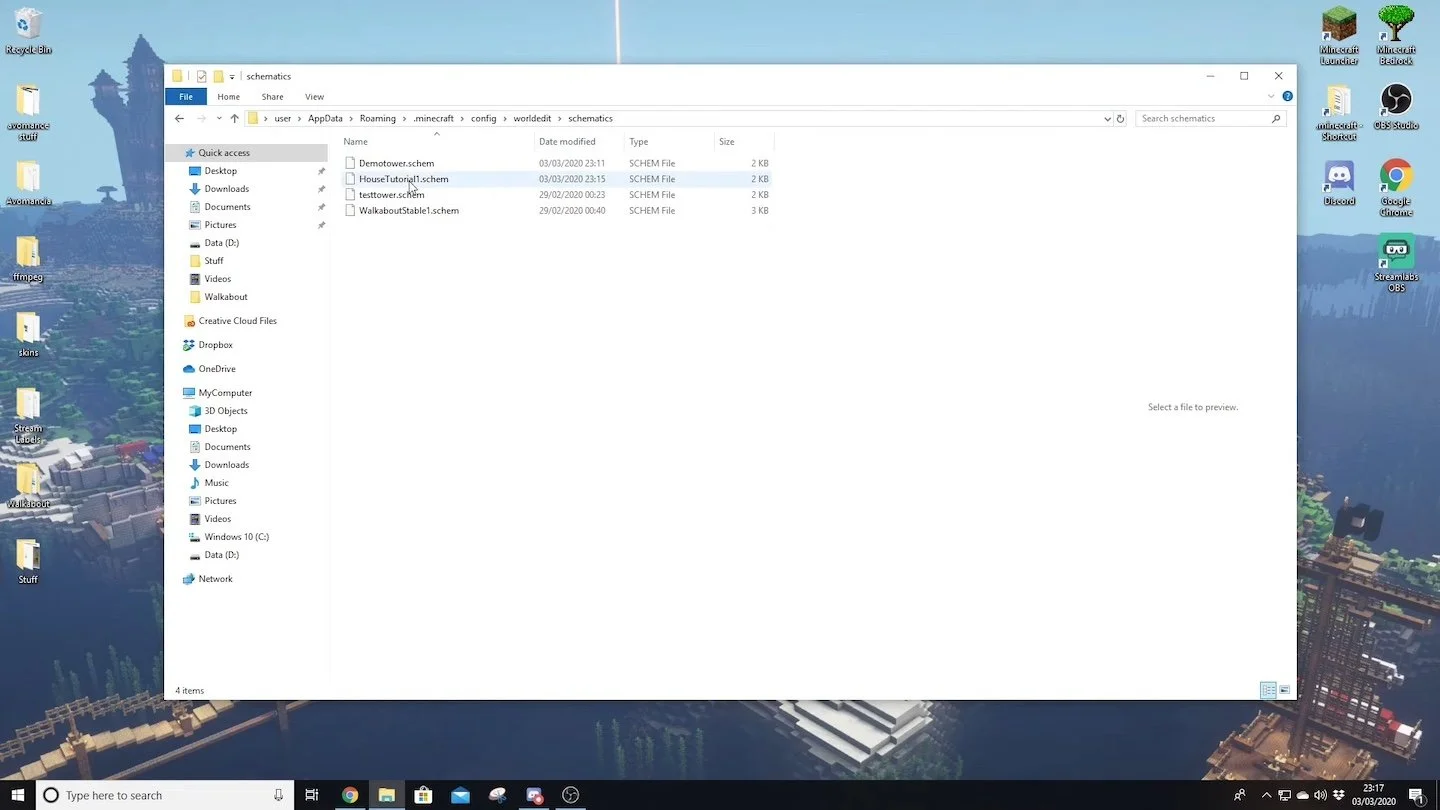Viewport: 1440px width, 810px height.
Task: Unpin Downloads from Quick access
Action: point(321,189)
